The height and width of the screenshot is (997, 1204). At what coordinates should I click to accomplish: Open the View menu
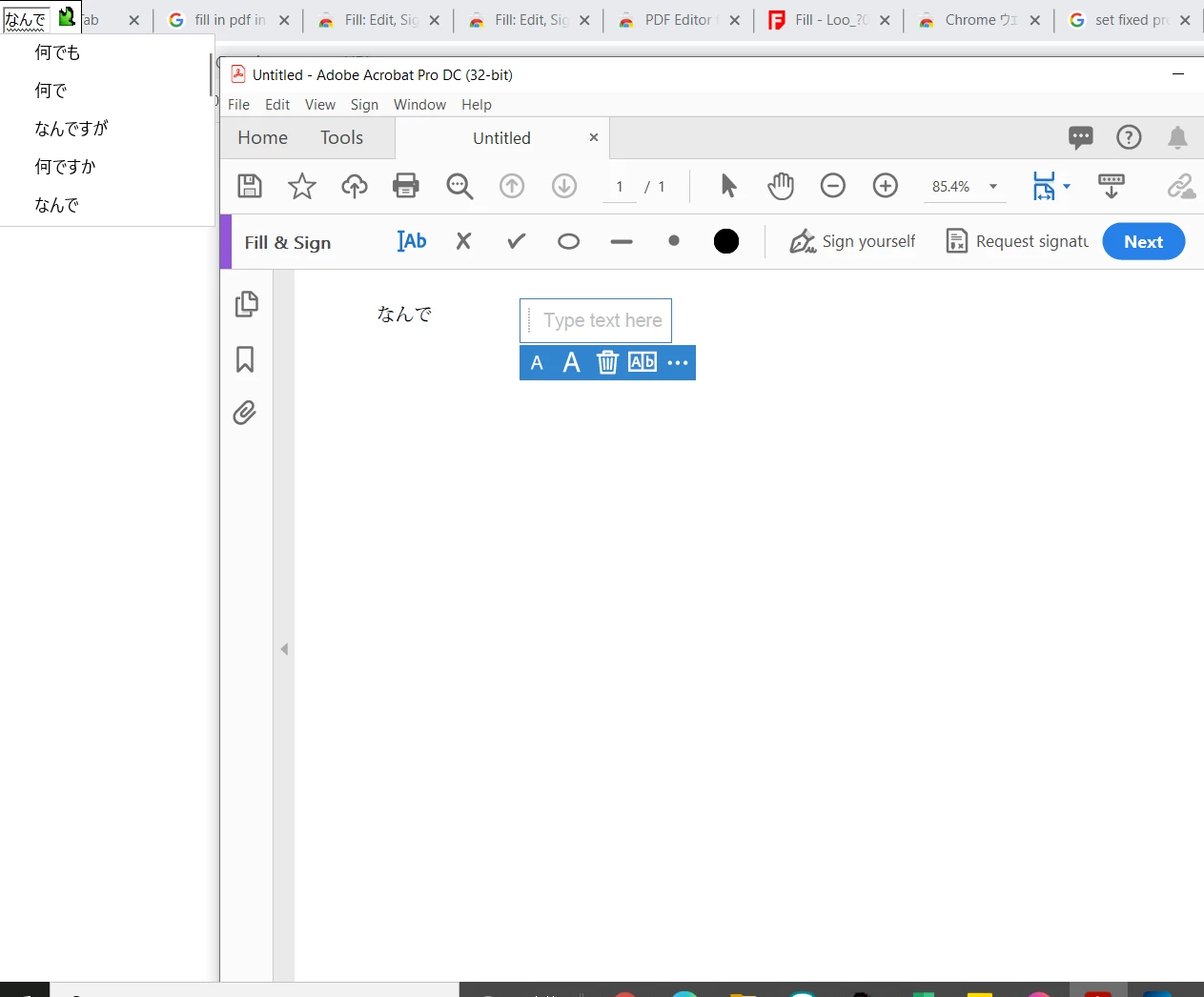click(320, 105)
